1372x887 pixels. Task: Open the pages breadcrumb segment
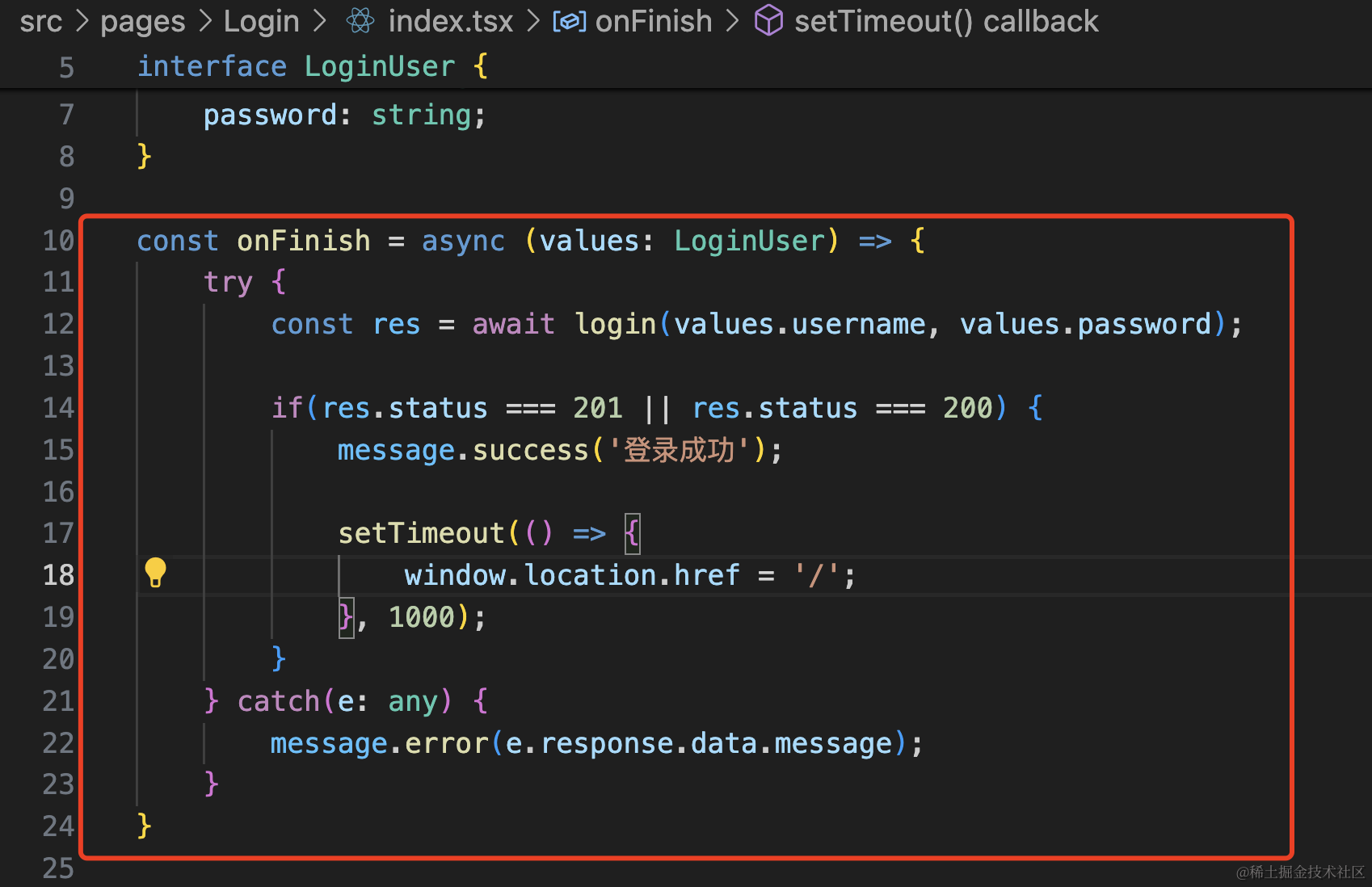coord(142,21)
